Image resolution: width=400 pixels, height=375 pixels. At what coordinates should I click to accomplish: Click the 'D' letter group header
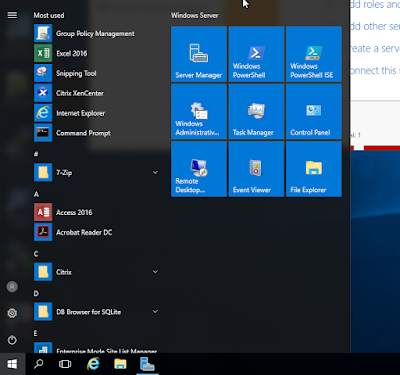pos(36,294)
